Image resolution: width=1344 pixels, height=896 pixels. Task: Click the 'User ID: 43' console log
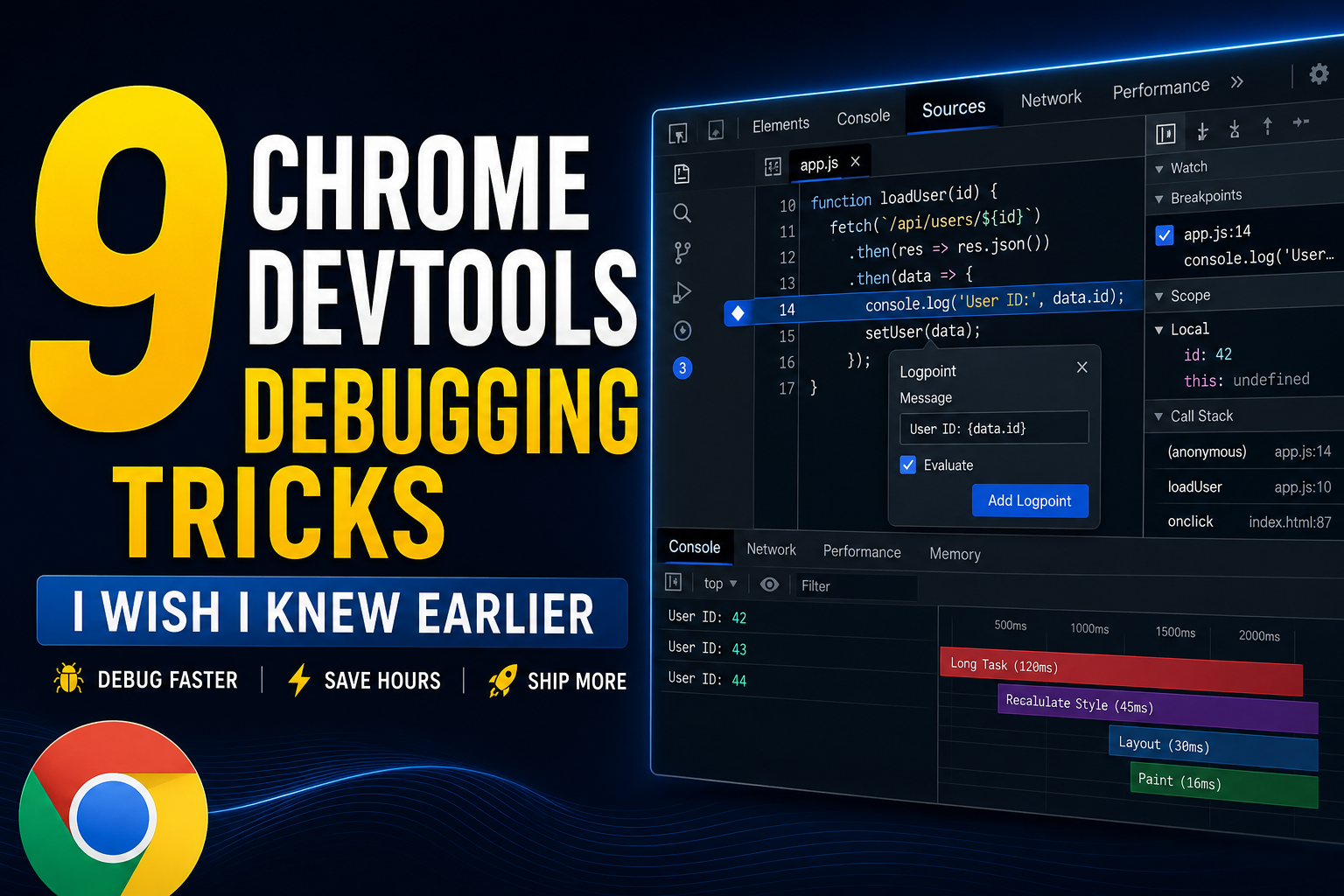click(x=707, y=647)
